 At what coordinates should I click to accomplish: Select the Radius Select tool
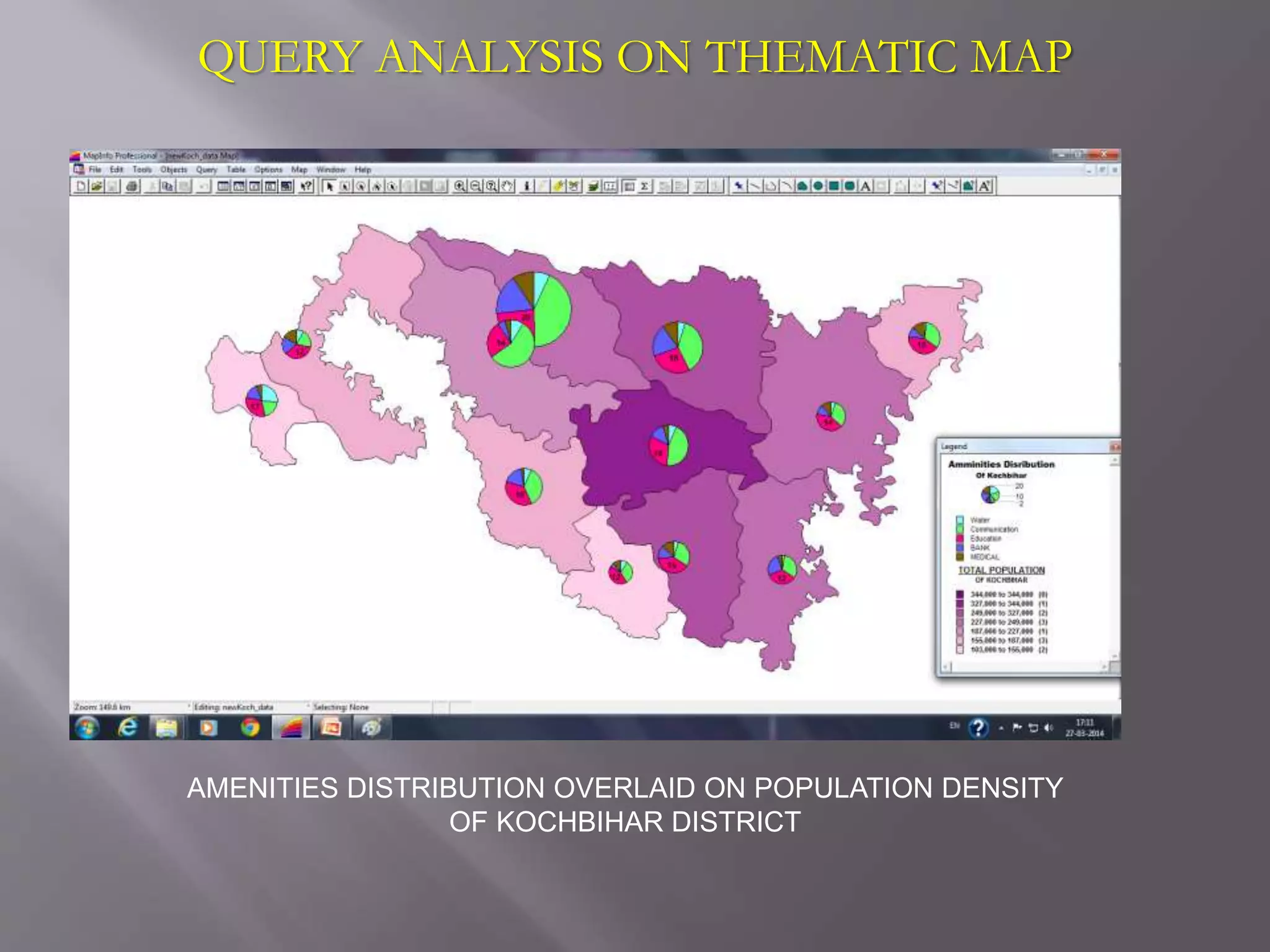click(x=360, y=186)
